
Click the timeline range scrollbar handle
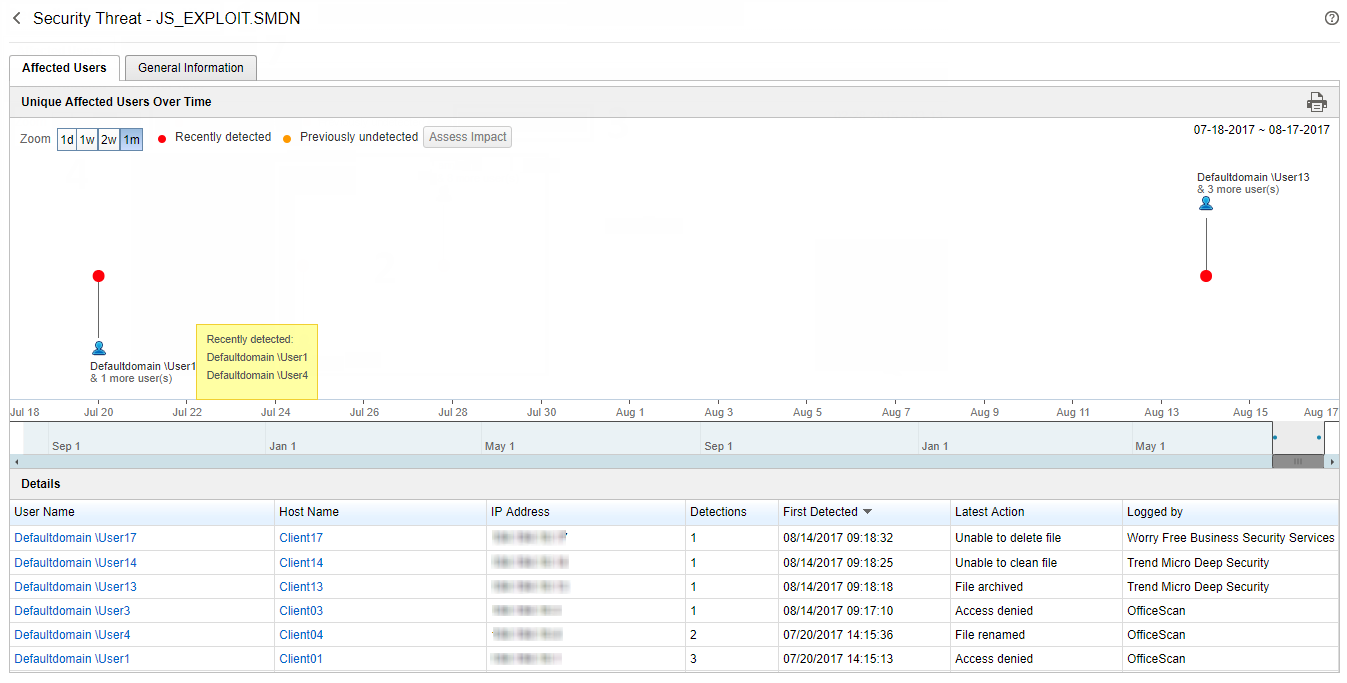[x=1298, y=461]
